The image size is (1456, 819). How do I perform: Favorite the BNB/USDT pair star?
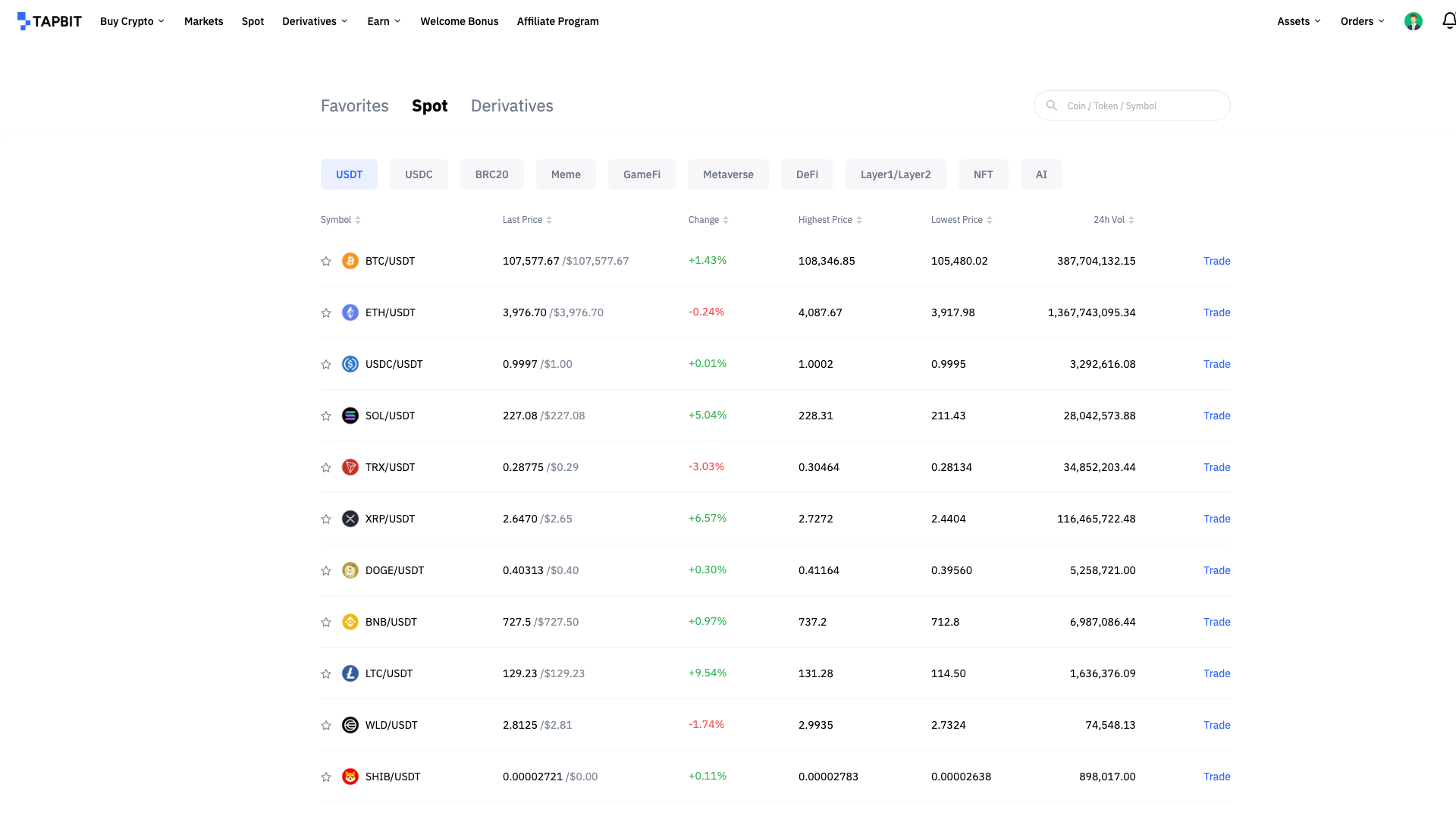tap(326, 622)
